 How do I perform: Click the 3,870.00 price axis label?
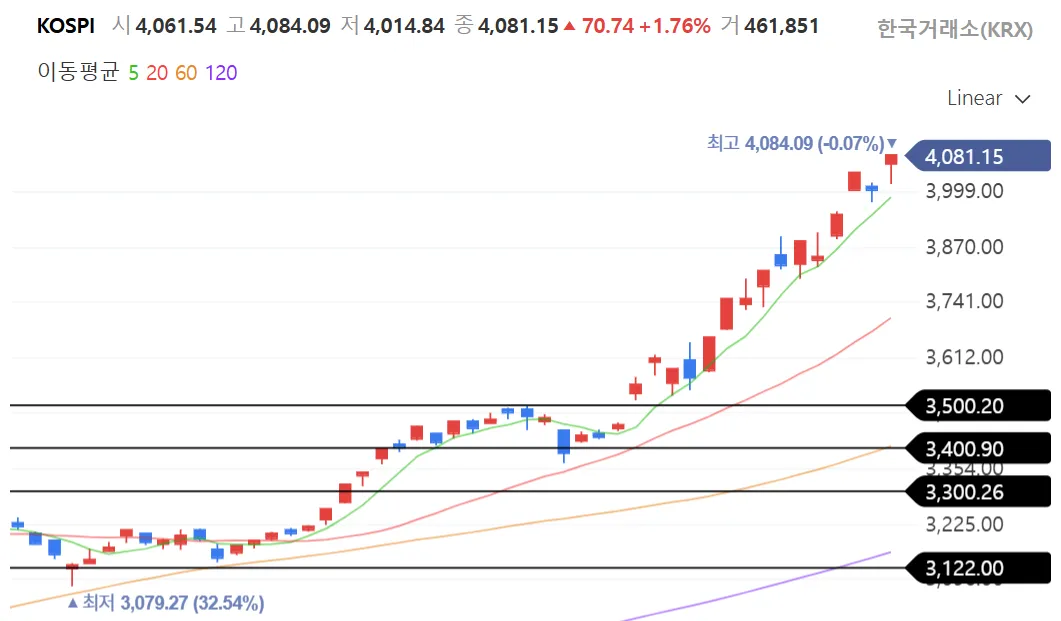pos(964,246)
